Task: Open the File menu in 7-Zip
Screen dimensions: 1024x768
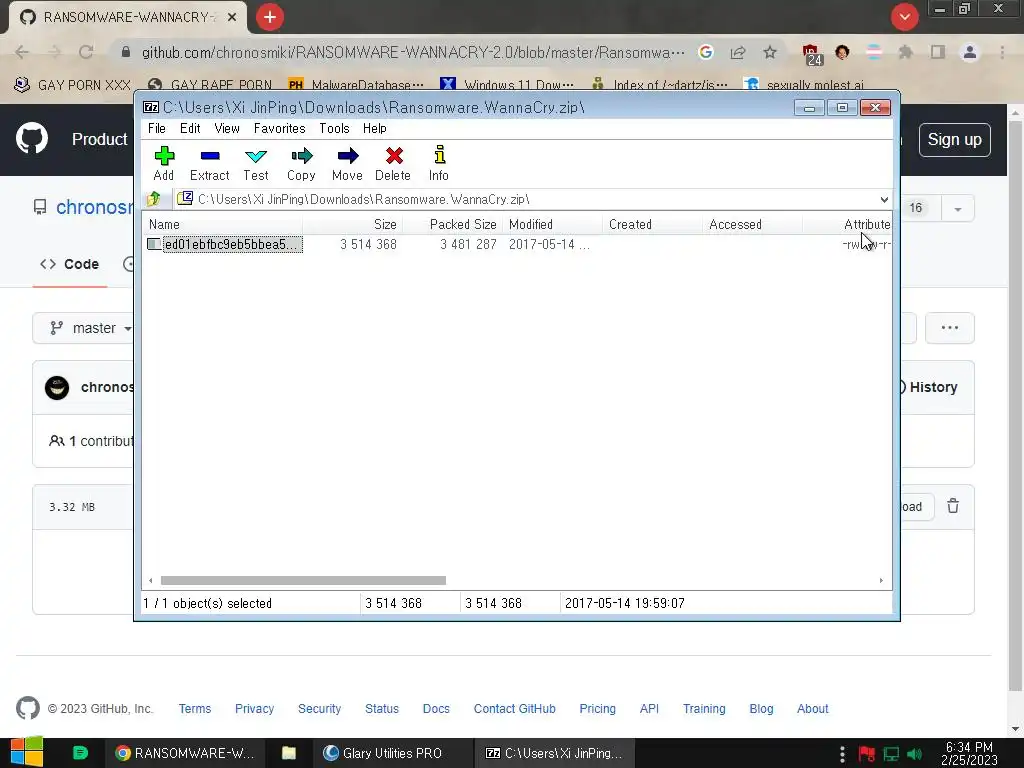Action: (x=157, y=128)
